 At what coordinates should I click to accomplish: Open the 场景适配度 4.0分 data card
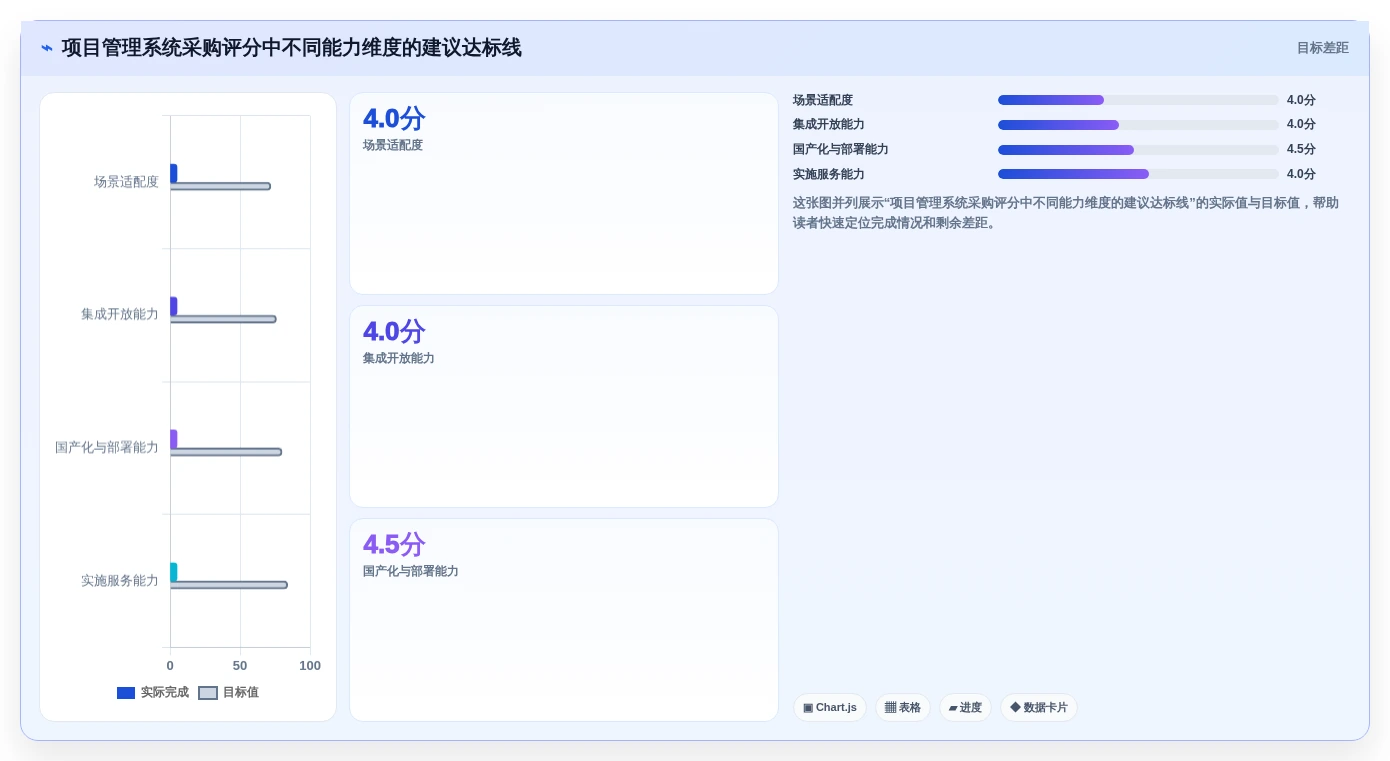pyautogui.click(x=564, y=194)
